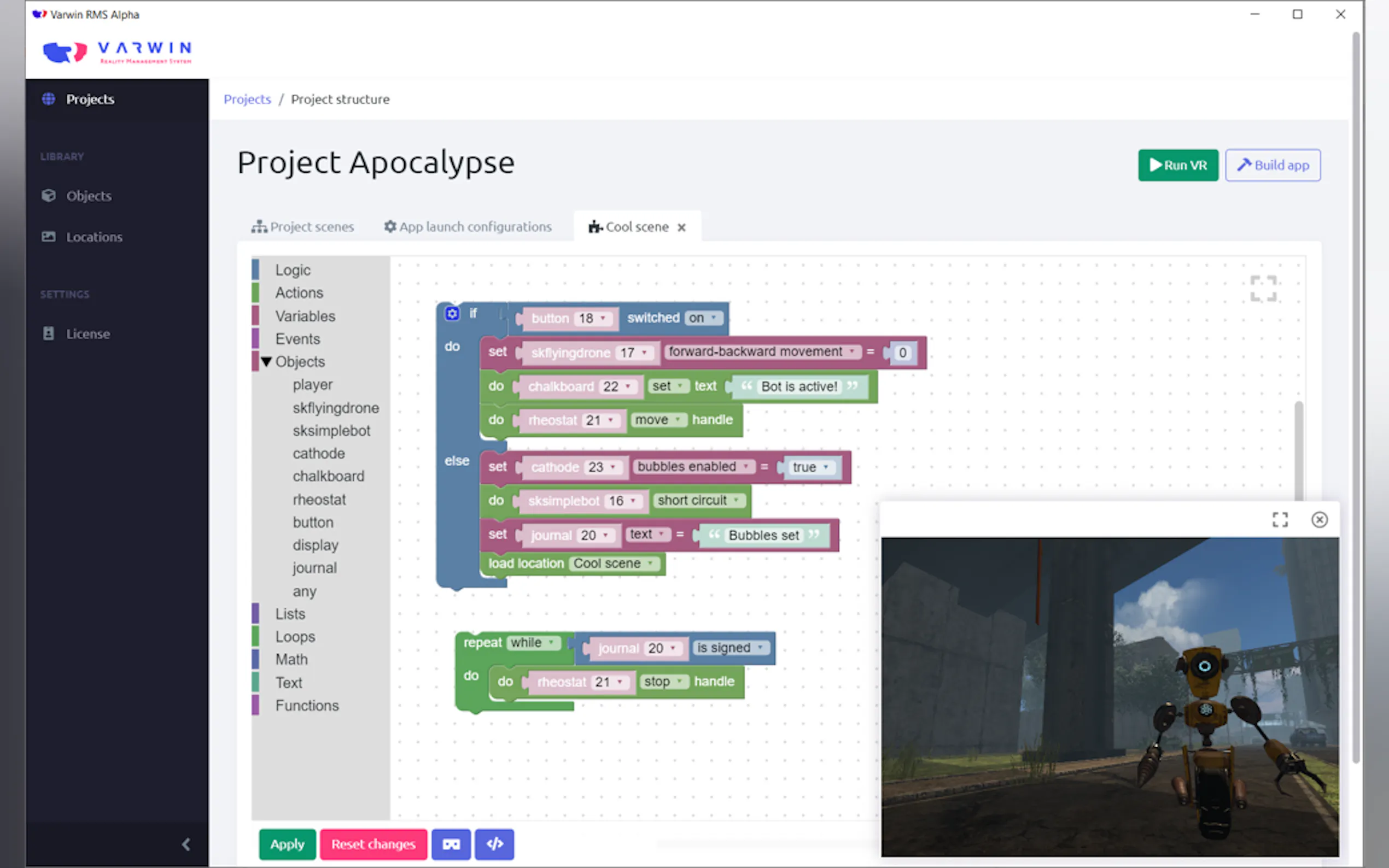Edit the 'Bot is active!' text field
Screen dimensions: 1389x868
tap(799, 386)
